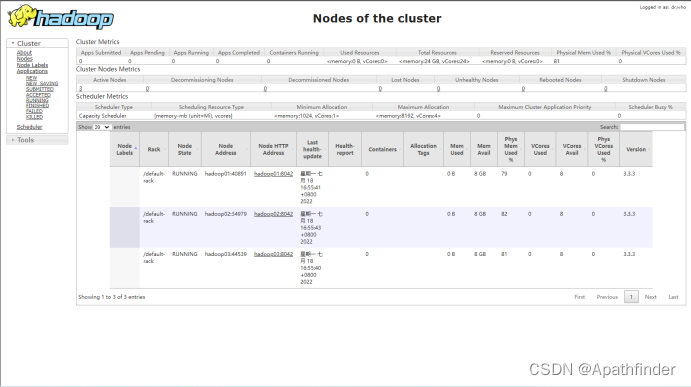Viewport: 691px width, 387px height.
Task: Open the Applications link
Action: pos(32,71)
